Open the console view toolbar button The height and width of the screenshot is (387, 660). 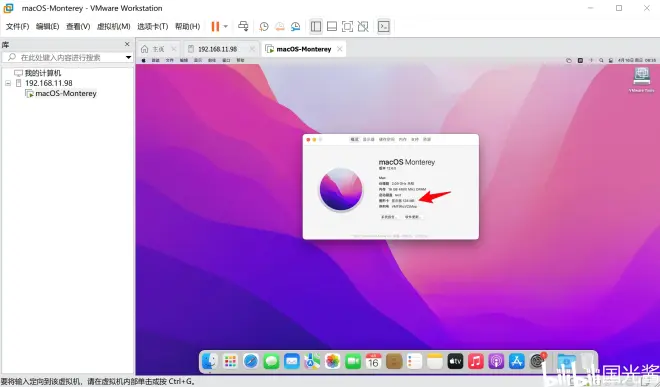click(383, 27)
